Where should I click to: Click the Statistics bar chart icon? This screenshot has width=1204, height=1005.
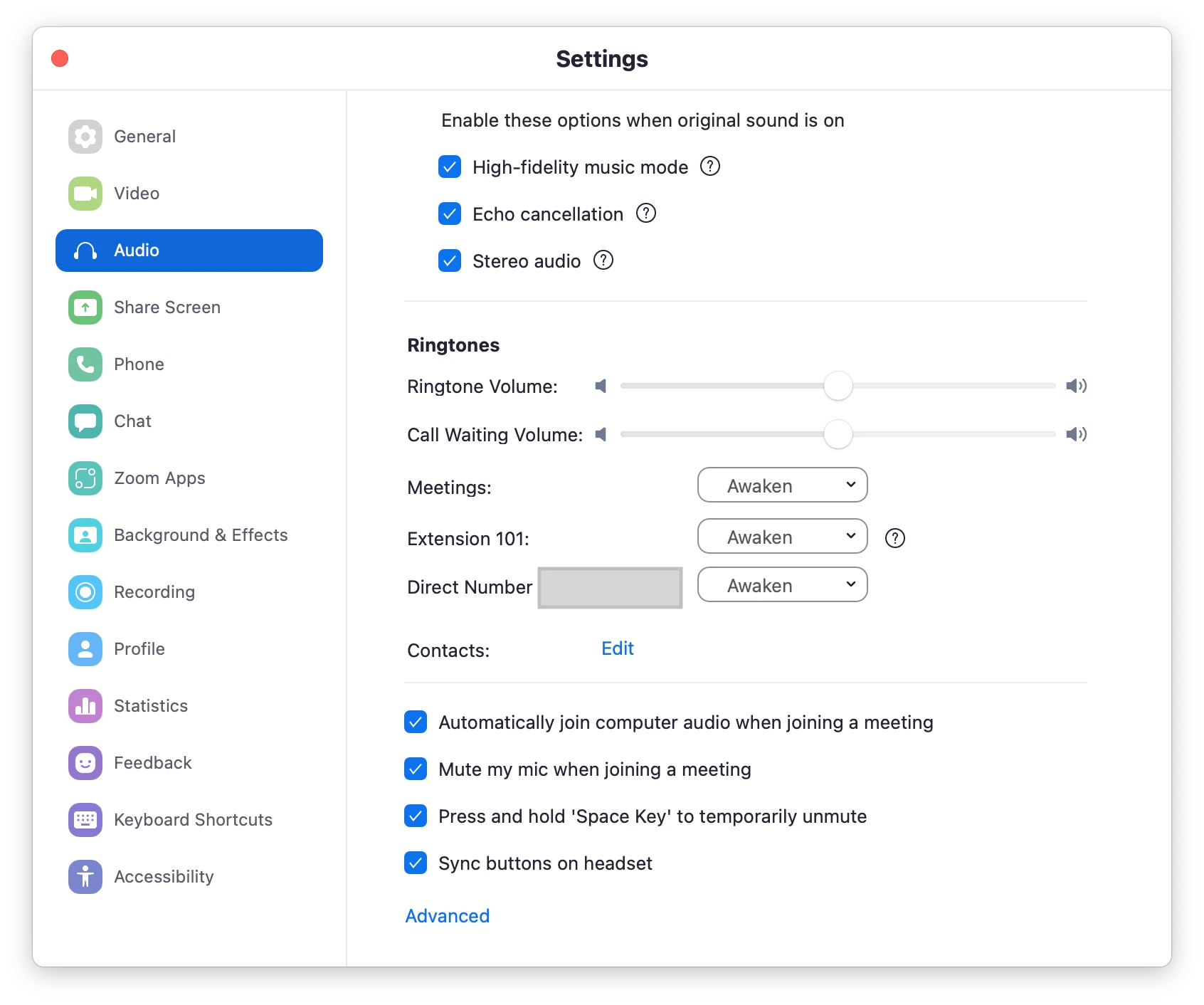point(85,706)
